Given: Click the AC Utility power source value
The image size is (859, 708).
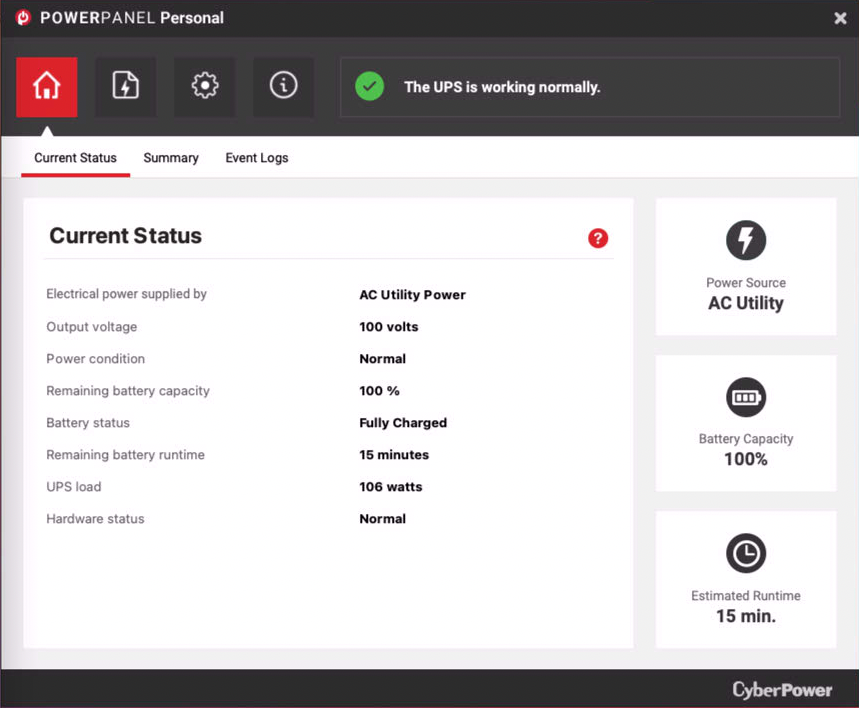Looking at the screenshot, I should [x=745, y=303].
